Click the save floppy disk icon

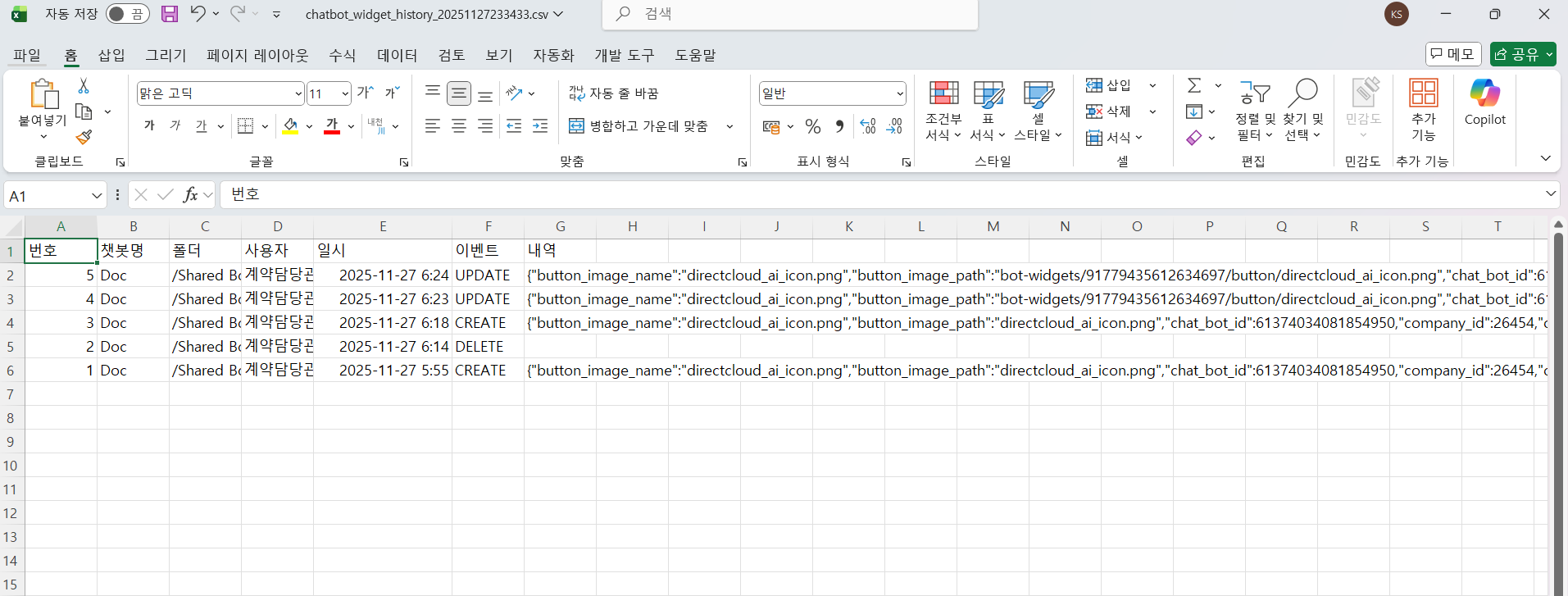click(x=170, y=14)
